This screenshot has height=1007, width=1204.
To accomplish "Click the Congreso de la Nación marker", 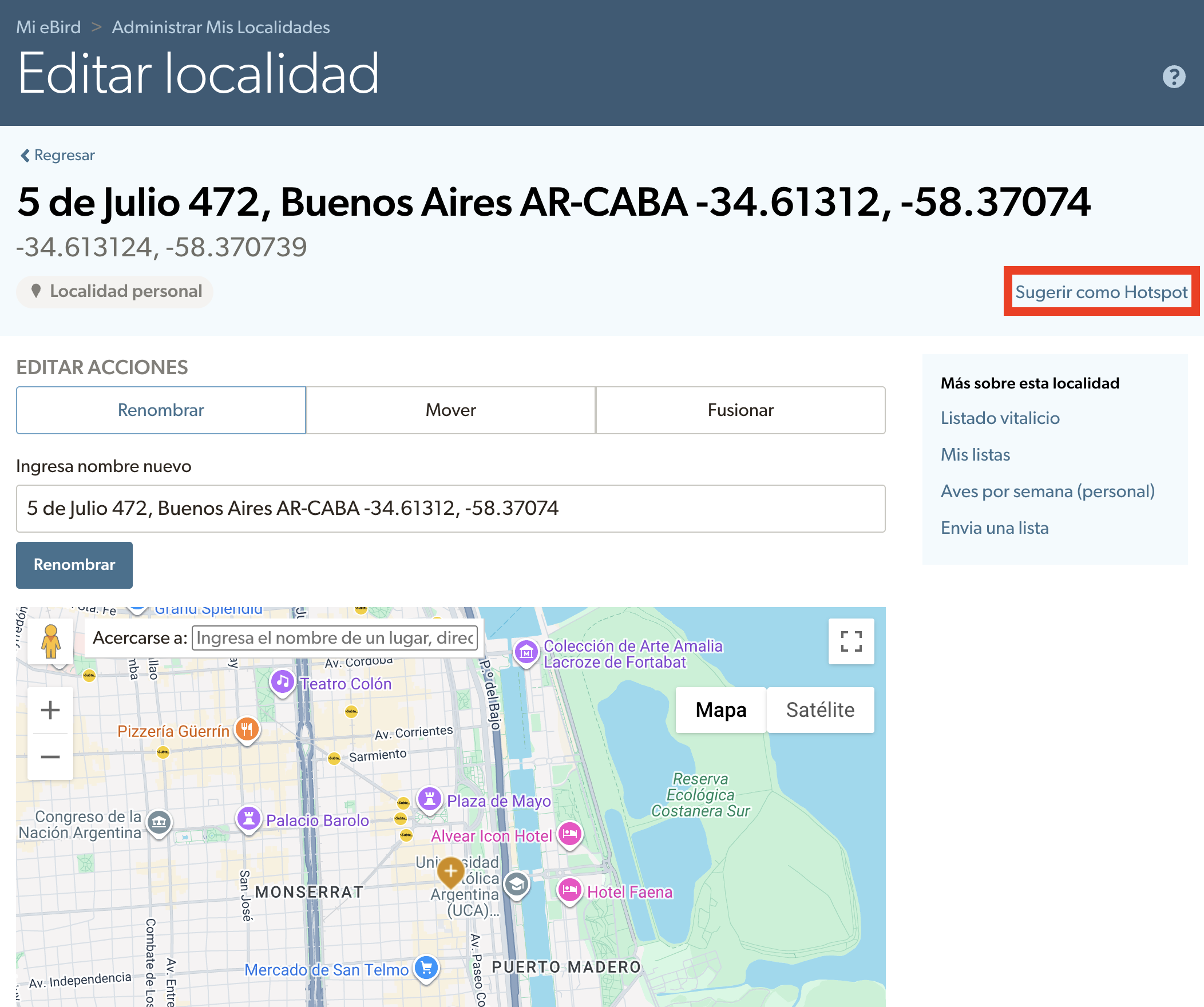I will click(159, 824).
